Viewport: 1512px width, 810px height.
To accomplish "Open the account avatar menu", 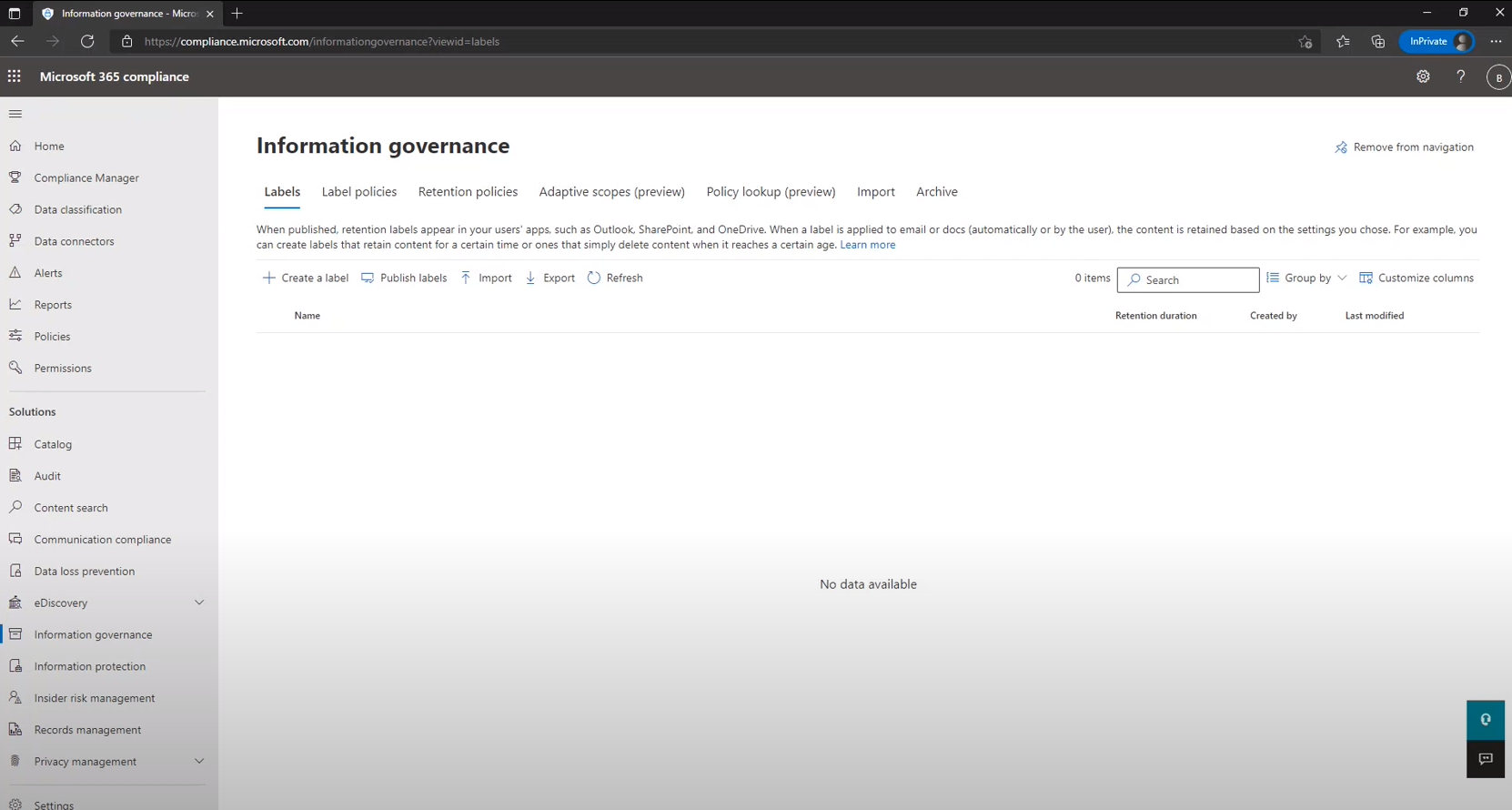I will pos(1498,77).
